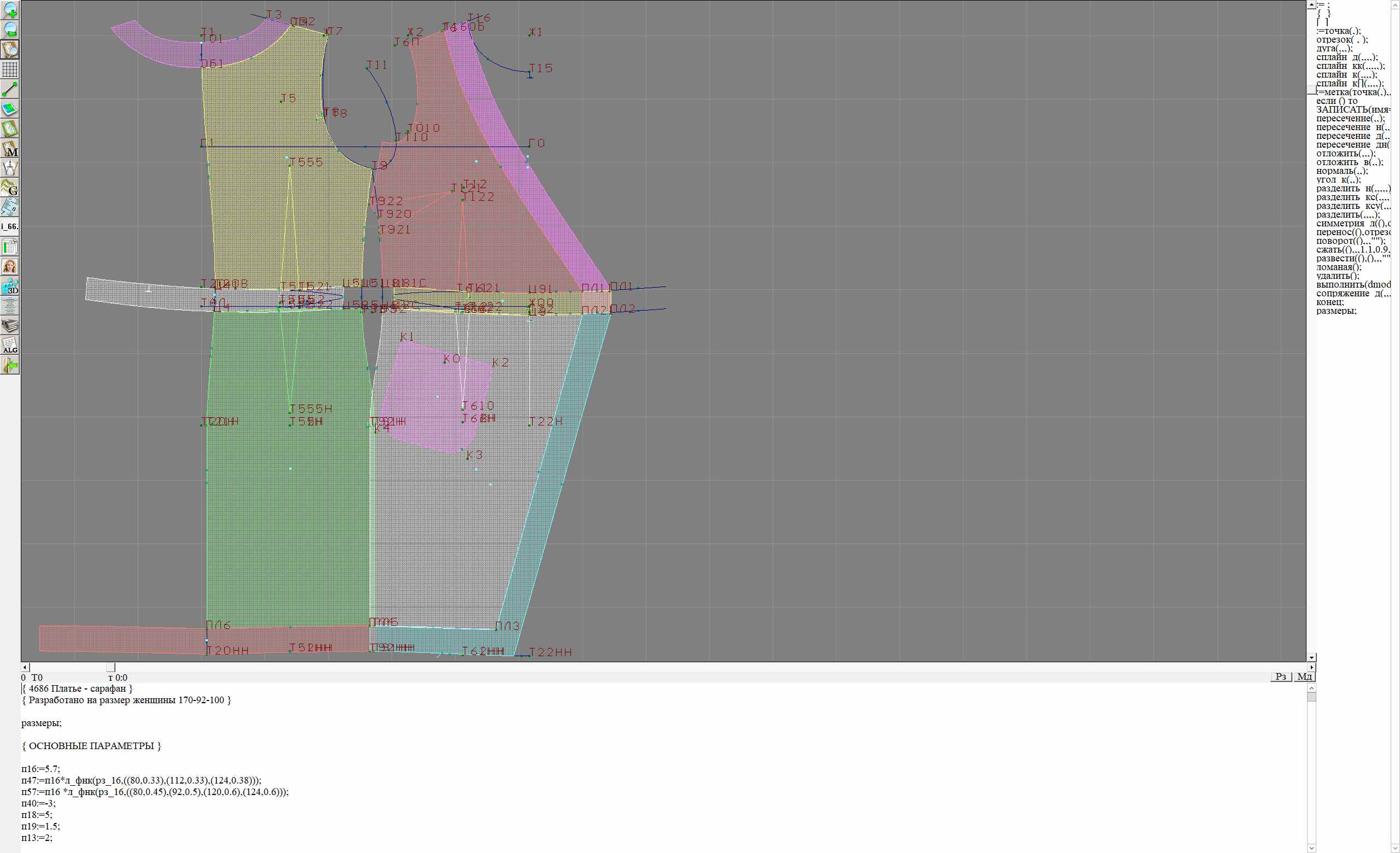Image resolution: width=1400 pixels, height=853 pixels.
Task: Select the line segment tool icon
Action: pyautogui.click(x=10, y=89)
